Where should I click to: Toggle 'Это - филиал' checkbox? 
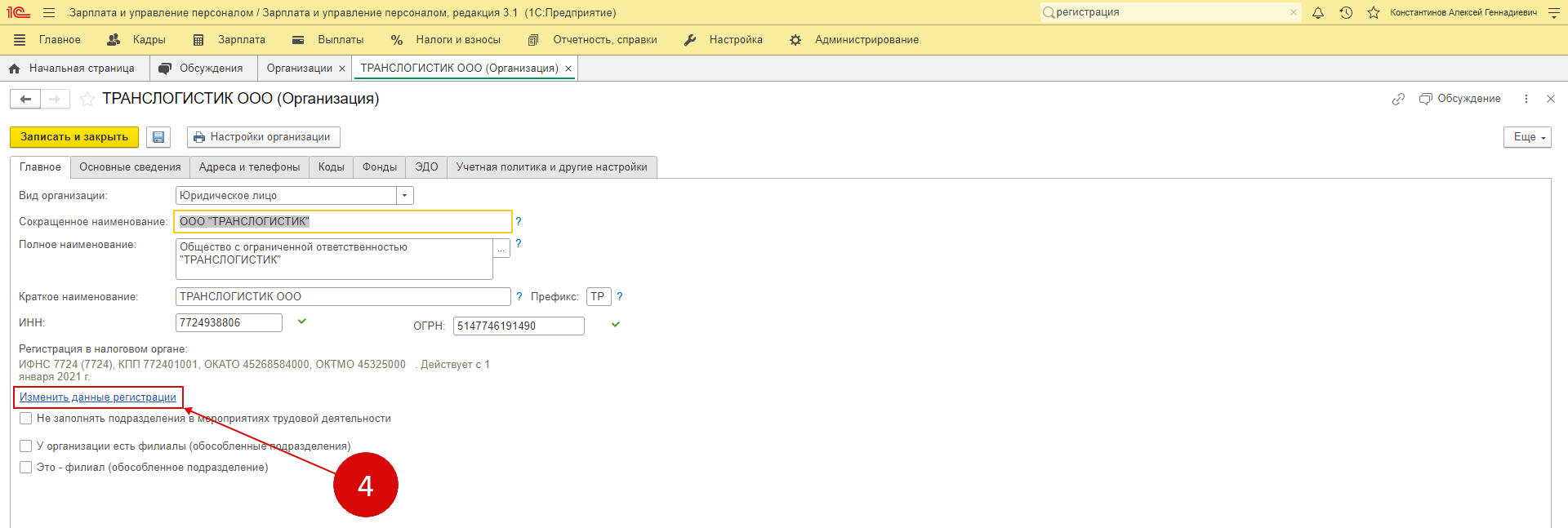pos(26,468)
